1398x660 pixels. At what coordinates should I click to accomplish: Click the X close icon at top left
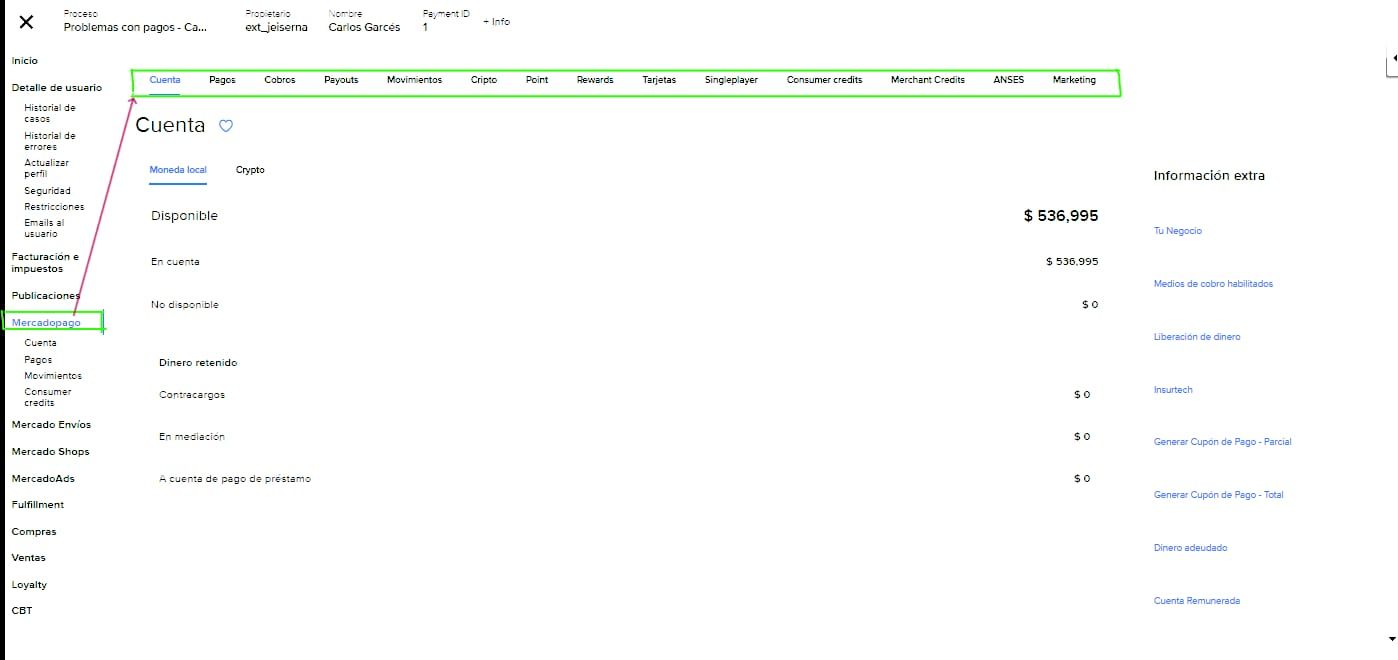[27, 23]
